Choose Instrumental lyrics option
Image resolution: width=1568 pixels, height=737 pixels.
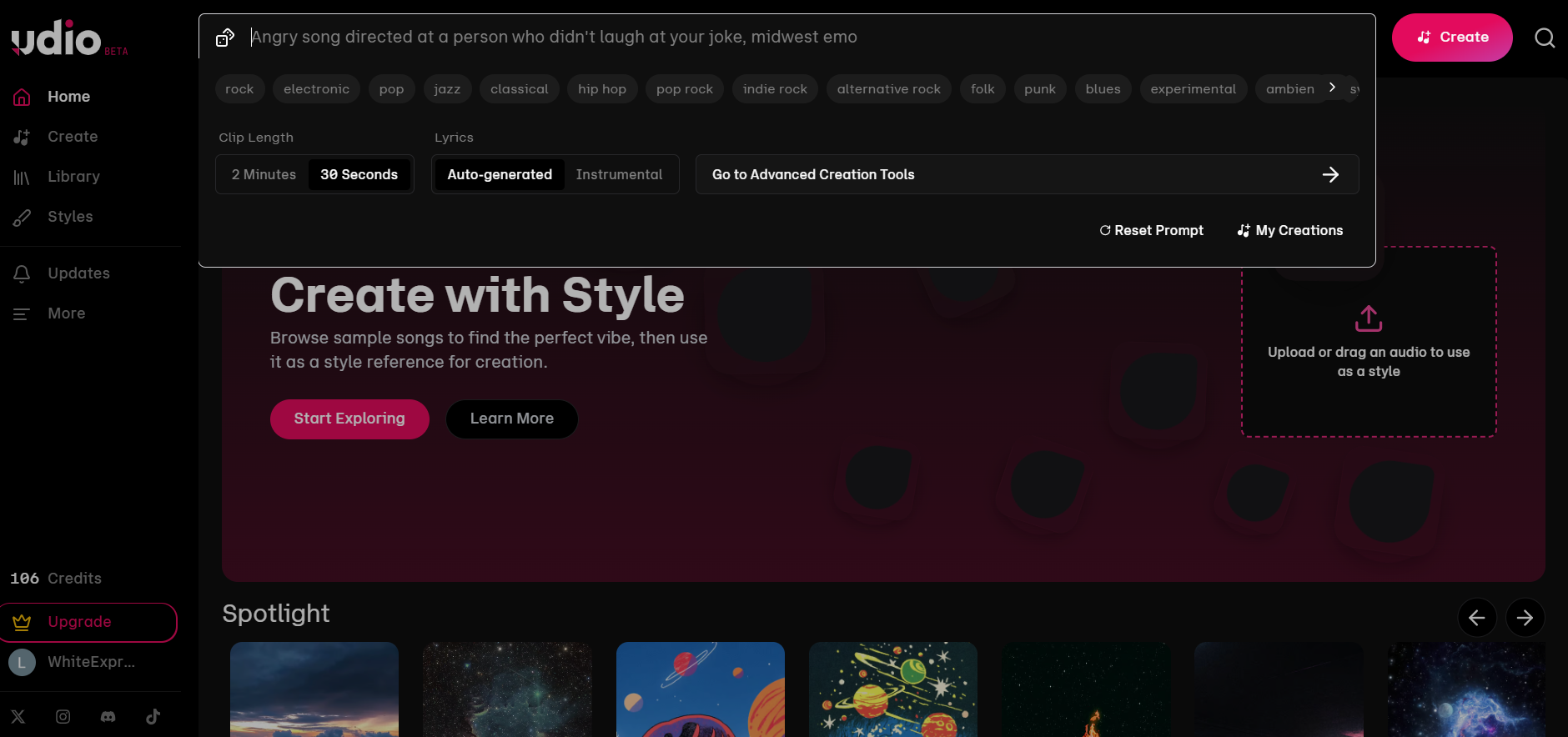pos(619,174)
